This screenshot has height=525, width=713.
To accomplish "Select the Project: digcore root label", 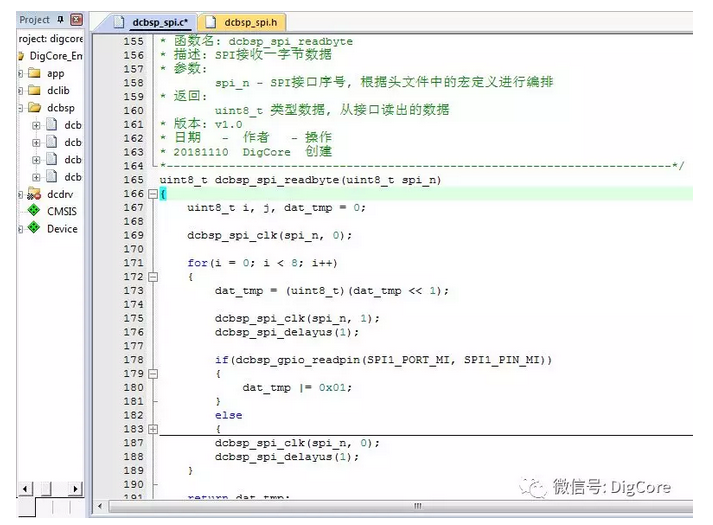I will (x=50, y=39).
